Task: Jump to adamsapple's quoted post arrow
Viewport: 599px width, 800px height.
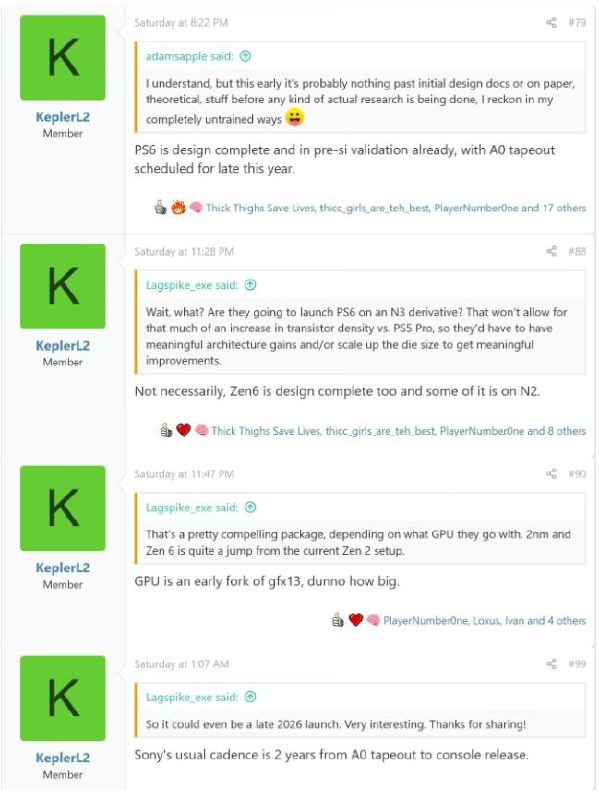Action: (x=245, y=56)
